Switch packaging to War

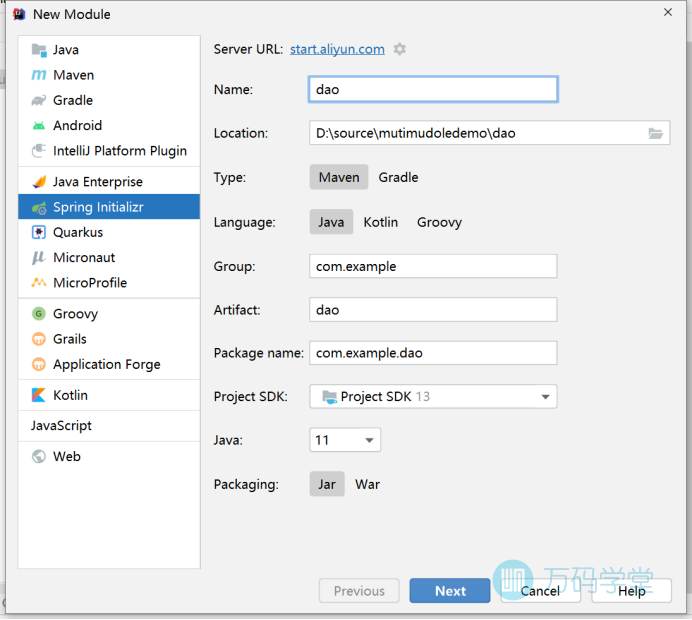tap(367, 485)
